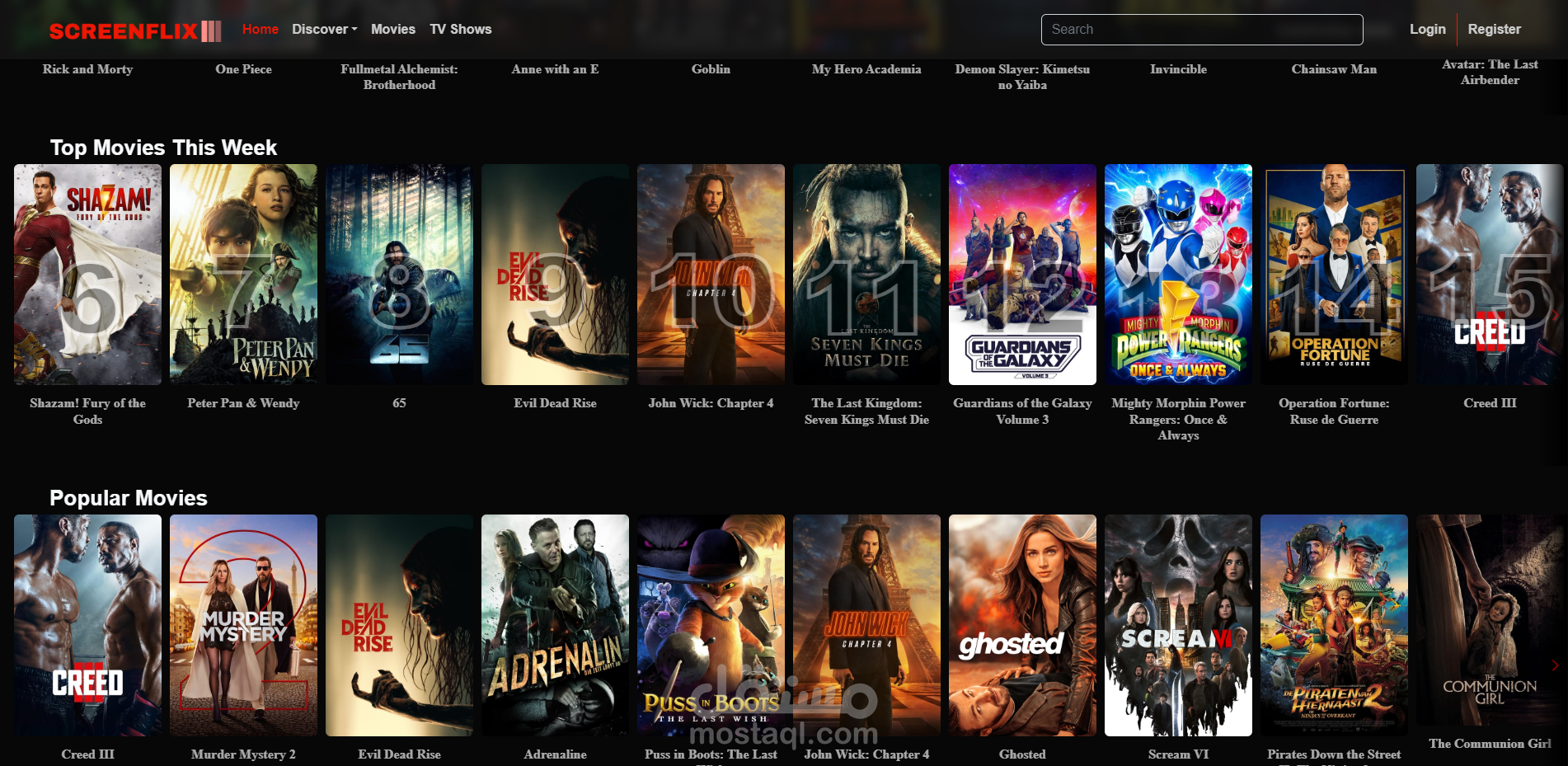Select Guardians of the Galaxy Volume 3 poster
This screenshot has width=1568, height=766.
[x=1022, y=275]
